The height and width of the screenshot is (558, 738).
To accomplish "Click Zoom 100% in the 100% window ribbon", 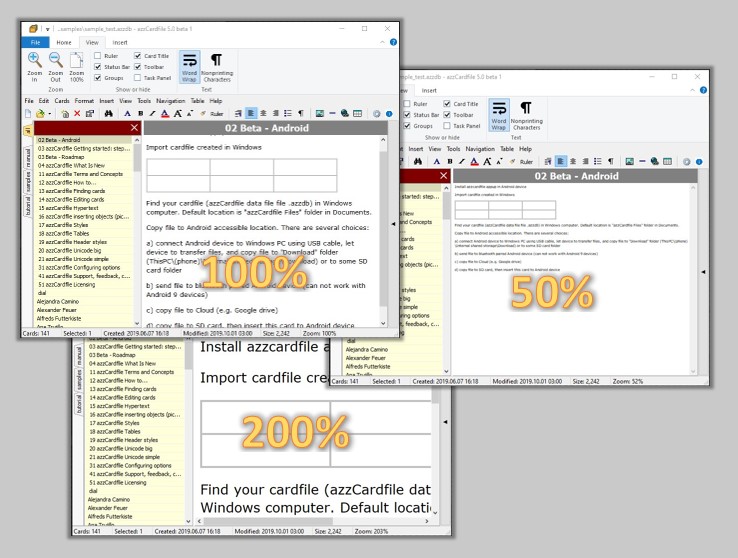I will click(x=77, y=67).
